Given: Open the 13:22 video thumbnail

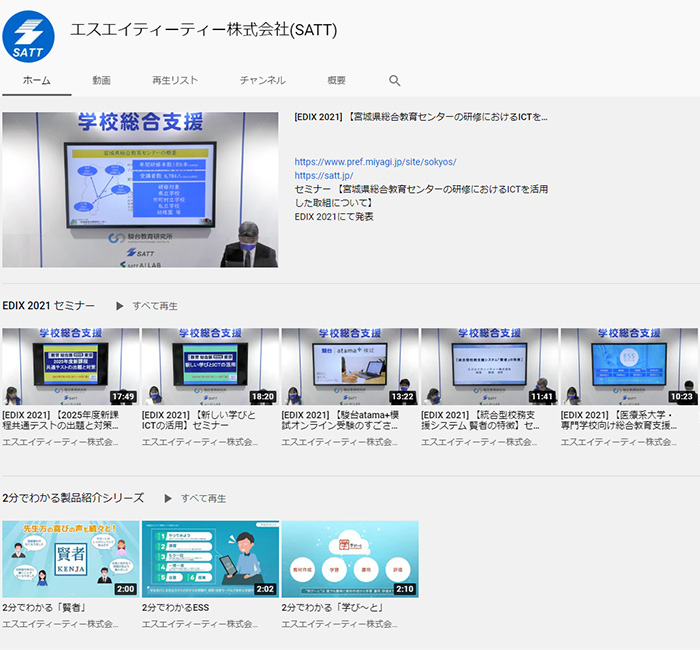Looking at the screenshot, I should pos(350,367).
